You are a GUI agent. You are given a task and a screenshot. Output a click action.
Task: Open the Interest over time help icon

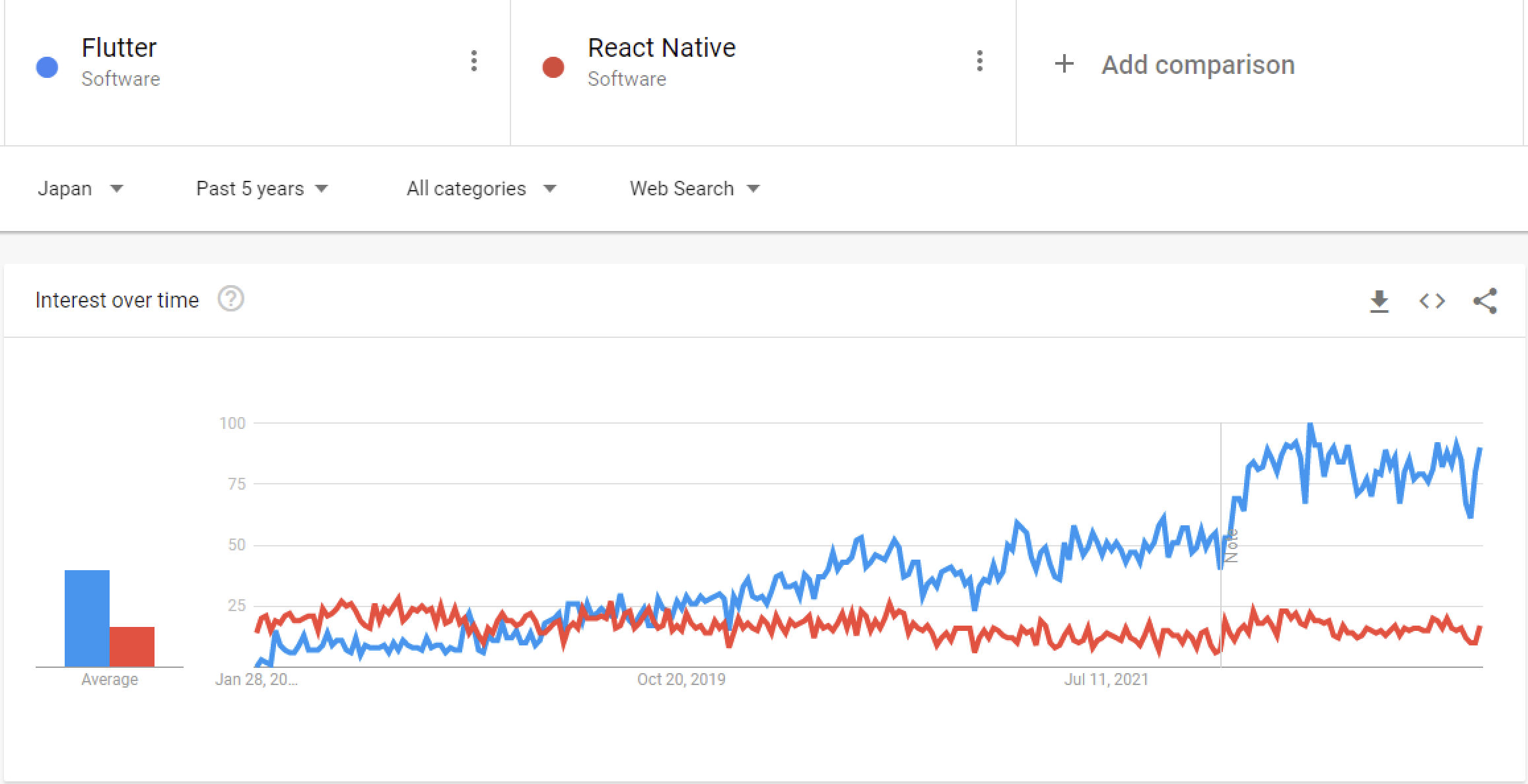click(231, 299)
